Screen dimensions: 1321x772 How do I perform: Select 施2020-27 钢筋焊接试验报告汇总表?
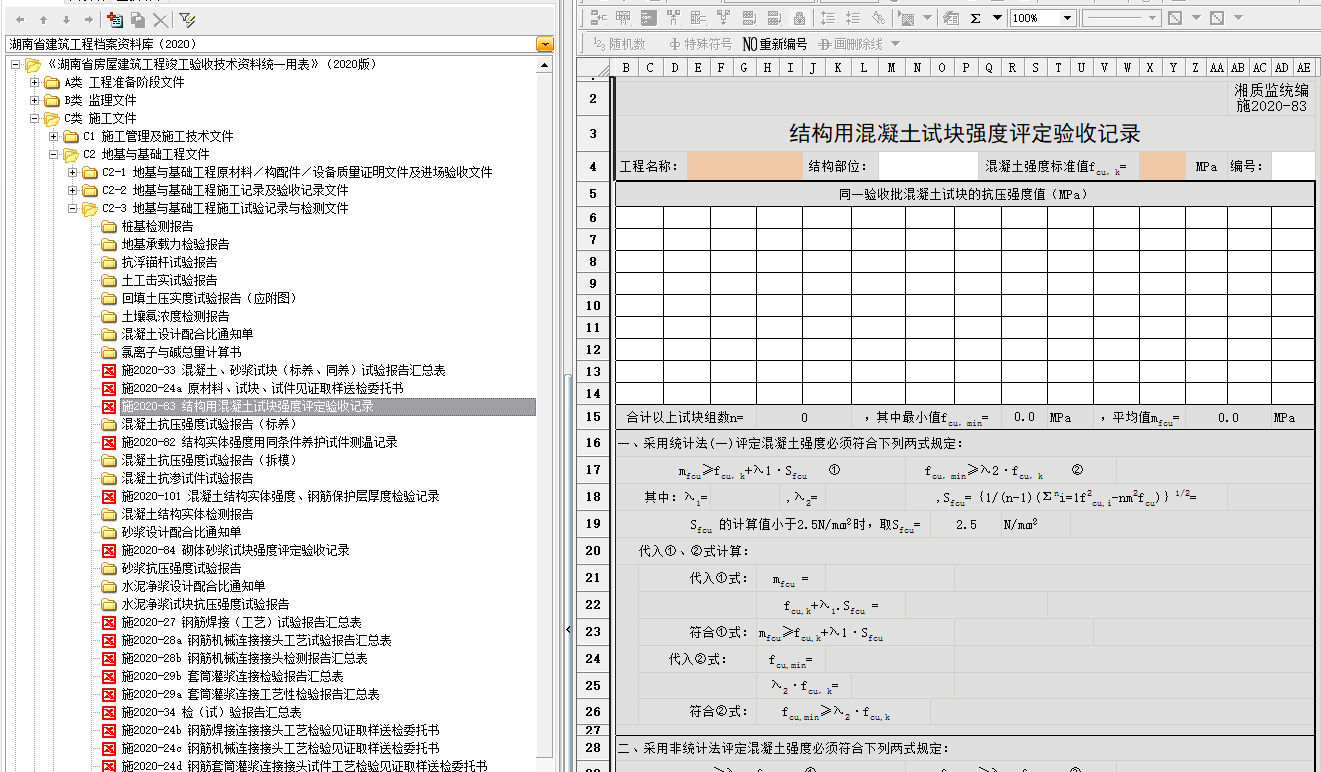point(241,623)
